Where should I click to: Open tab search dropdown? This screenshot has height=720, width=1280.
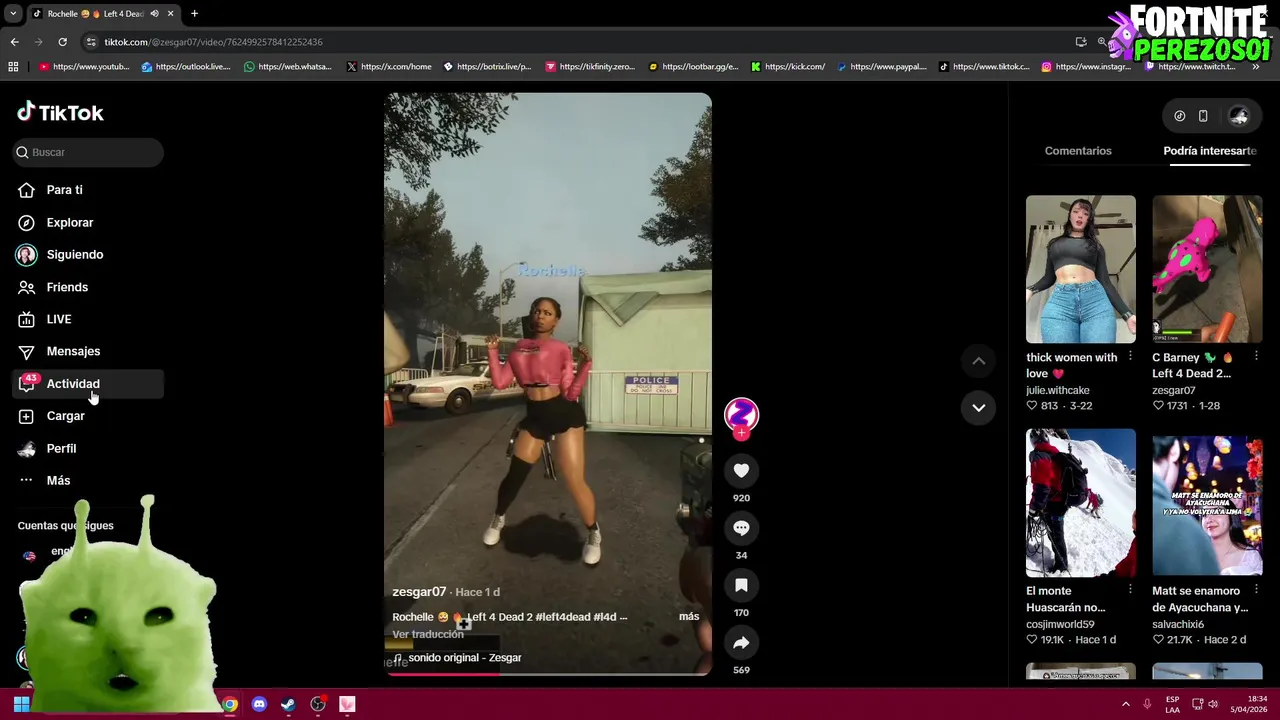[x=12, y=14]
